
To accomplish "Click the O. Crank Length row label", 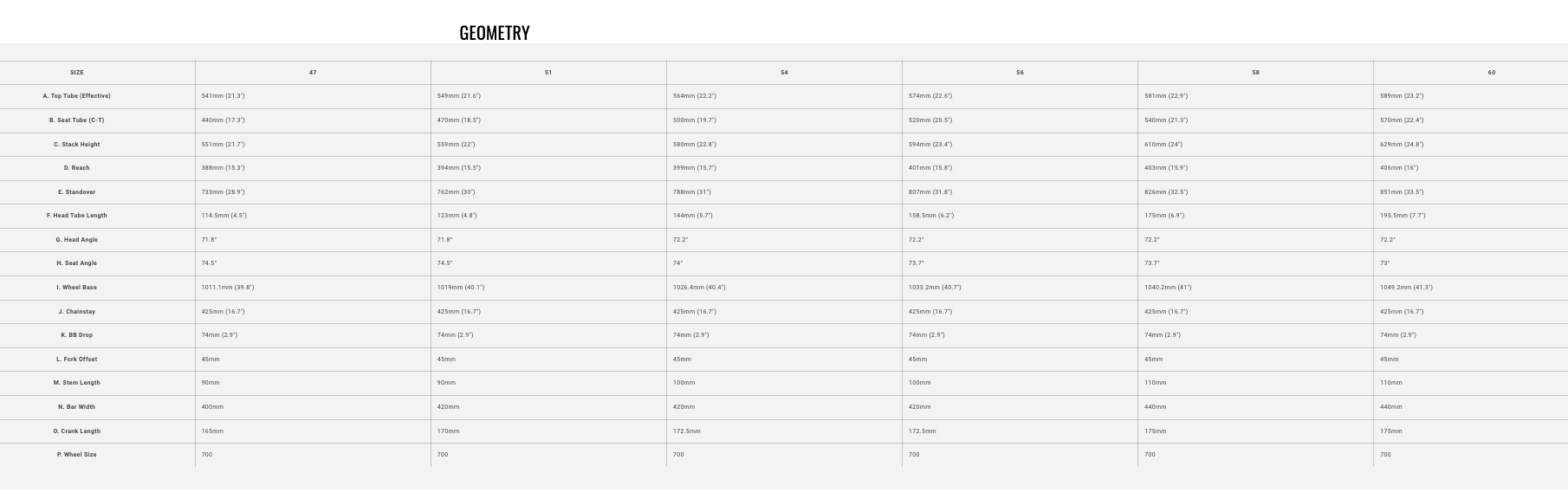I will (77, 431).
